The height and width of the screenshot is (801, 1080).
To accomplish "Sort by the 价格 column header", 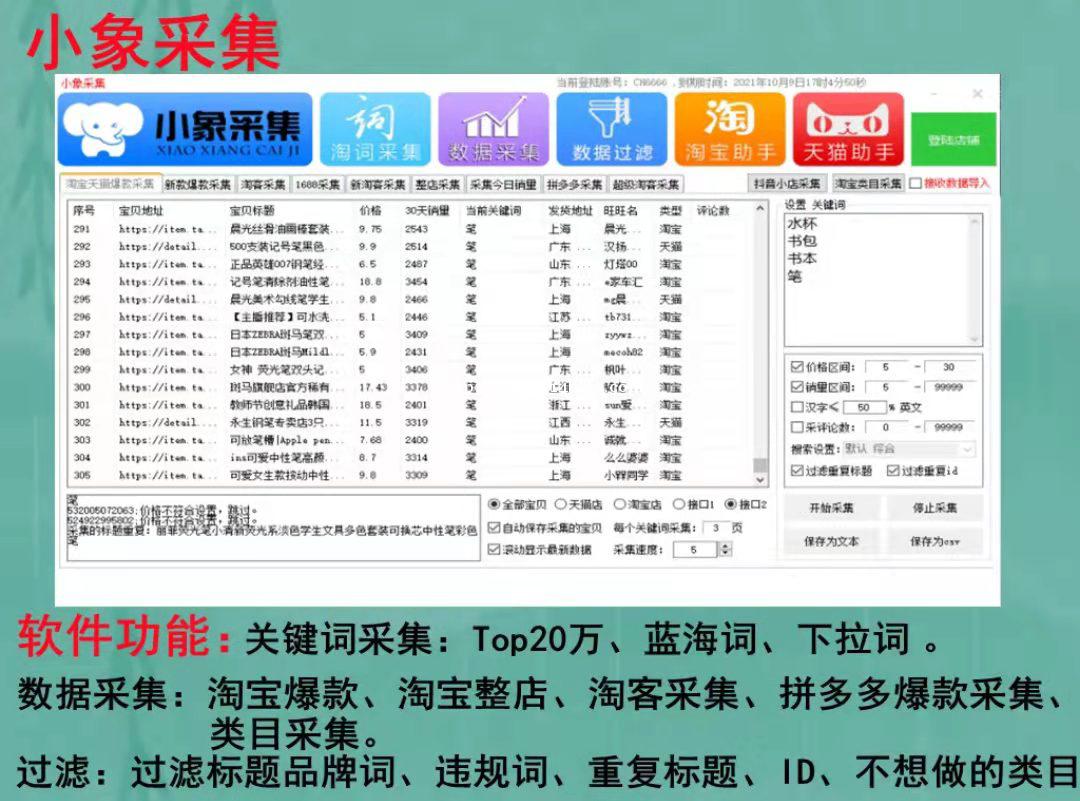I will point(370,210).
